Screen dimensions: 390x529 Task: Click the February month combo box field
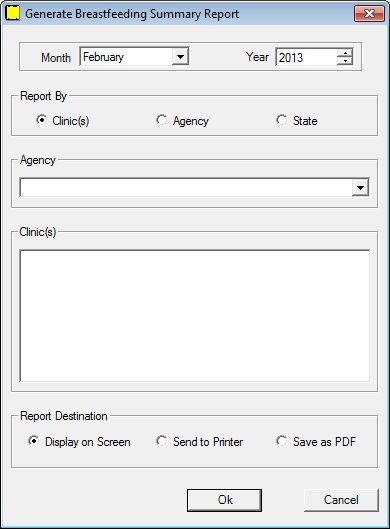(134, 56)
